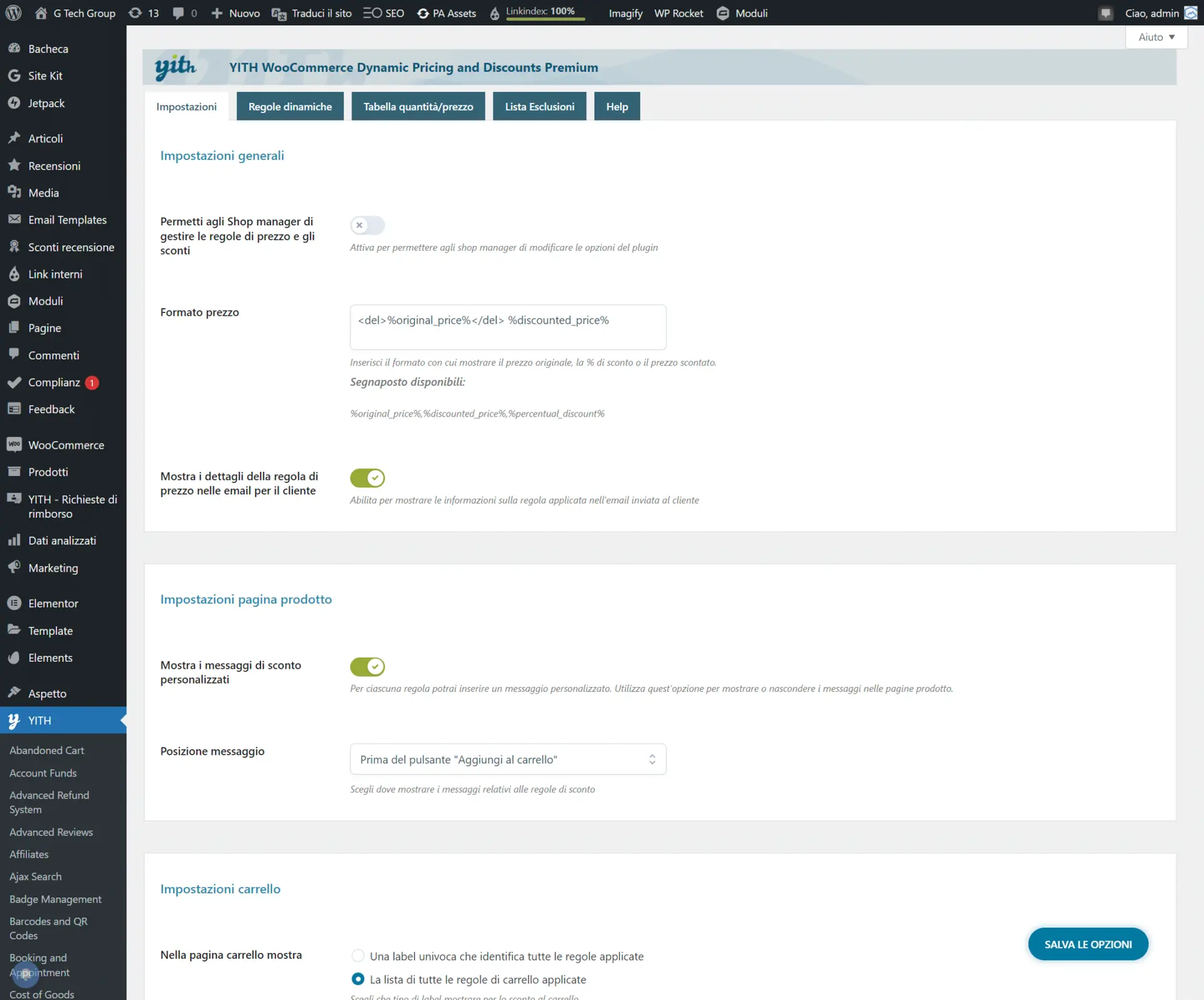Open the YITH sidebar menu item

pyautogui.click(x=63, y=720)
